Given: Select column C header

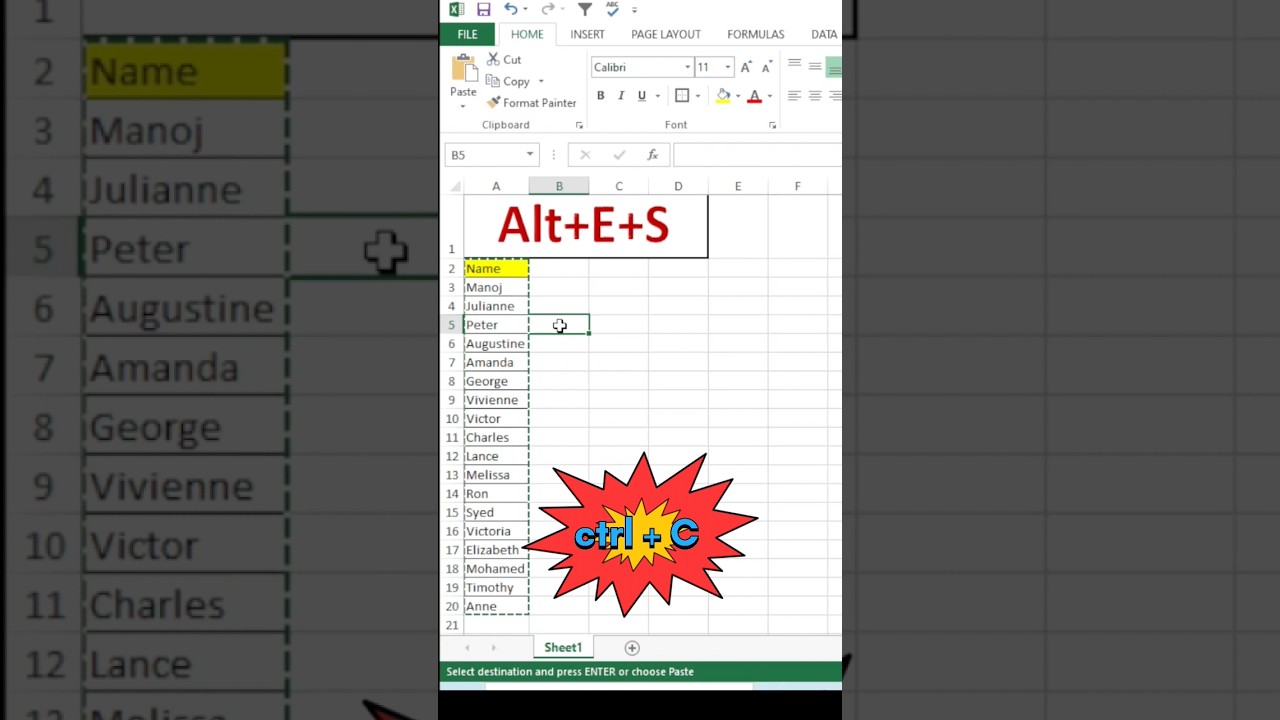Looking at the screenshot, I should 619,186.
